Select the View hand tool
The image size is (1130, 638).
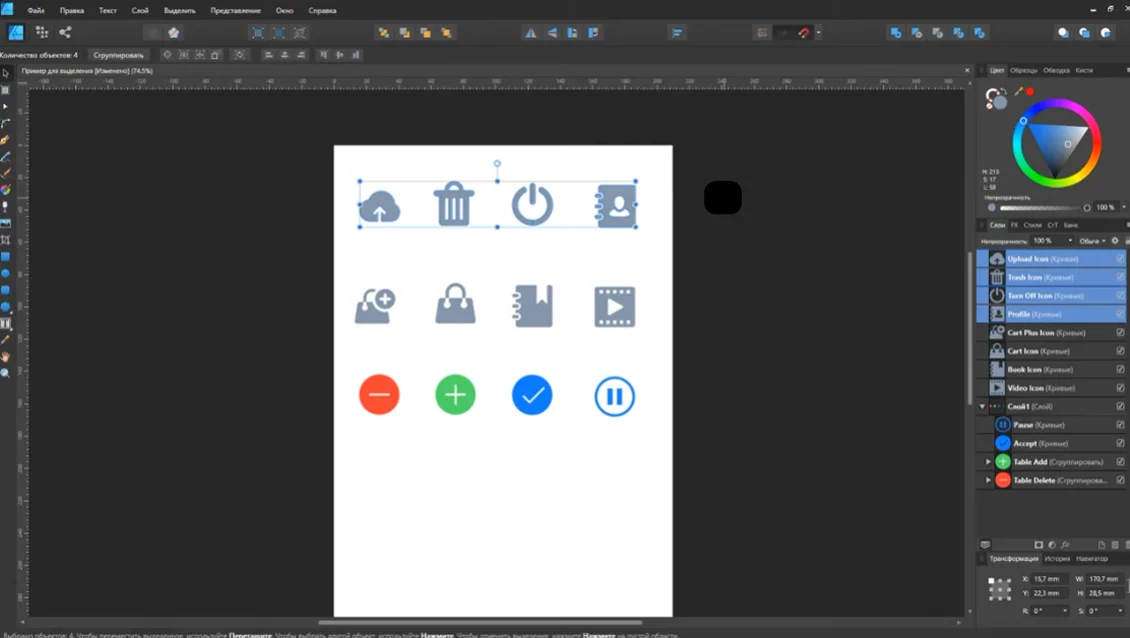pos(6,356)
